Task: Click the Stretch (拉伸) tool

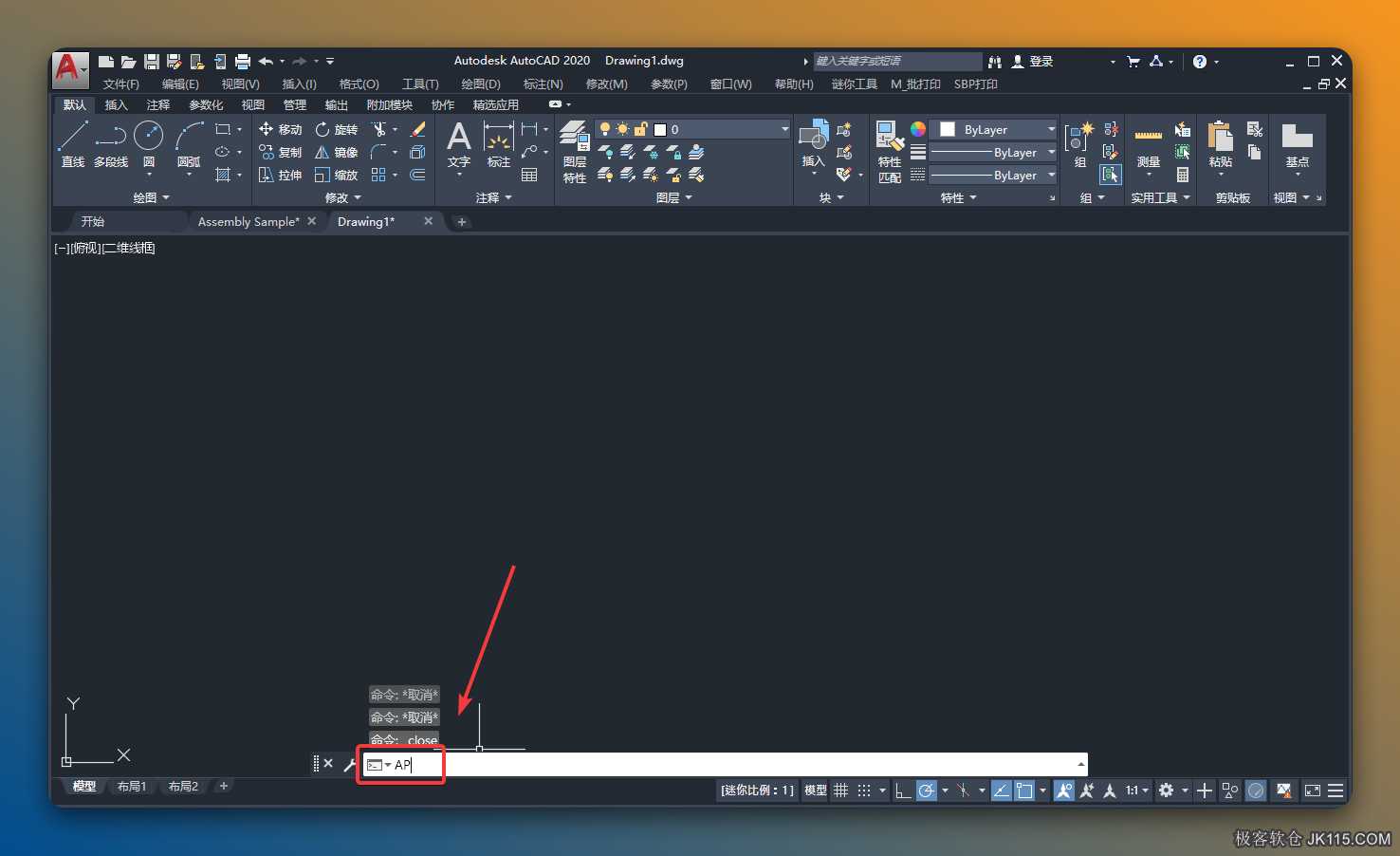Action: tap(280, 175)
